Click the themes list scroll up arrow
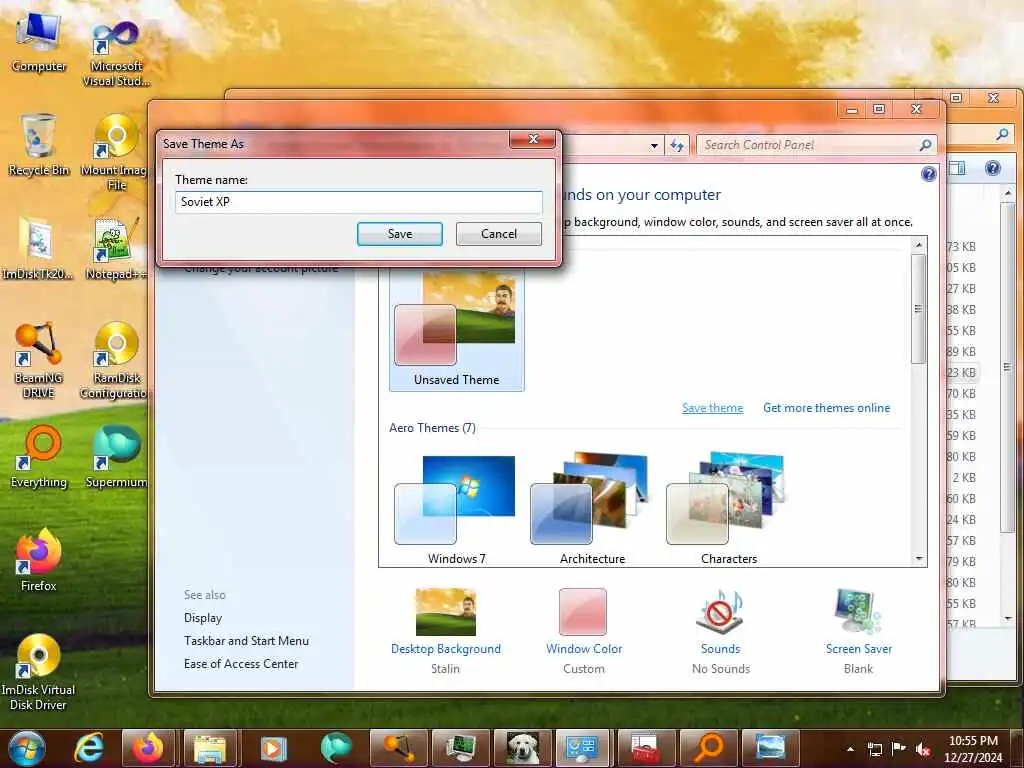Viewport: 1024px width, 768px height. point(919,245)
